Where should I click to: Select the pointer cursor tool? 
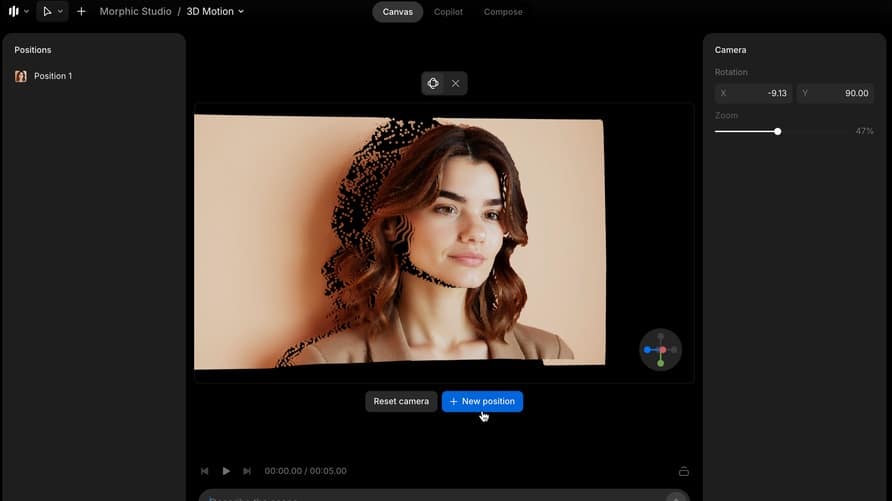tap(47, 11)
